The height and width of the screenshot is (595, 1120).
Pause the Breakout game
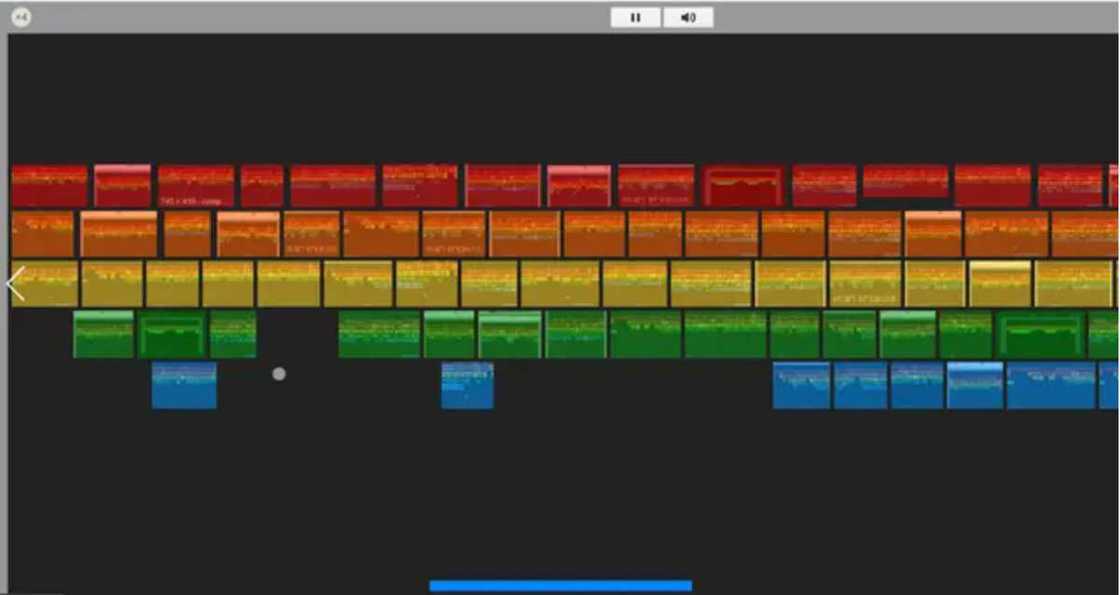(x=635, y=17)
